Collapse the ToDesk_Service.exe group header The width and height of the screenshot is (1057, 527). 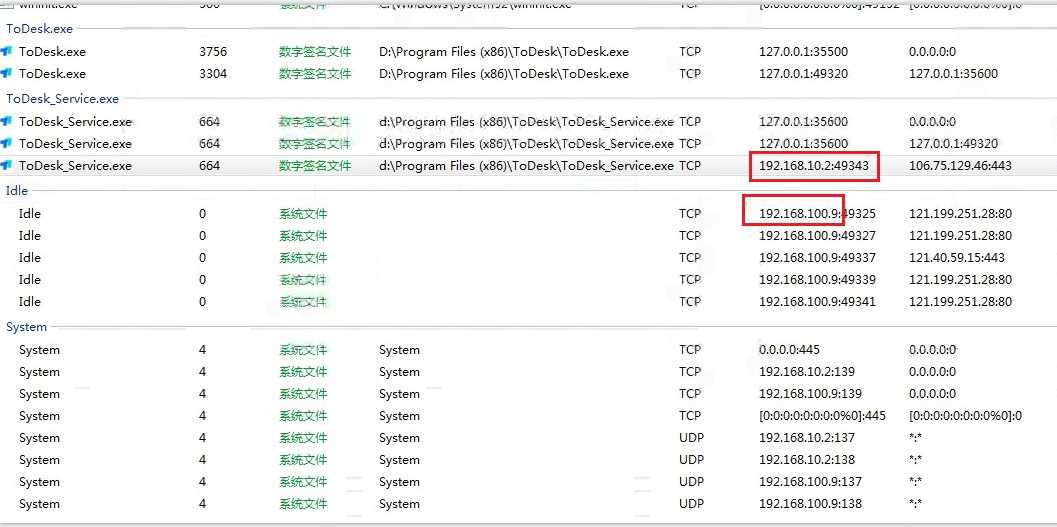(x=62, y=99)
